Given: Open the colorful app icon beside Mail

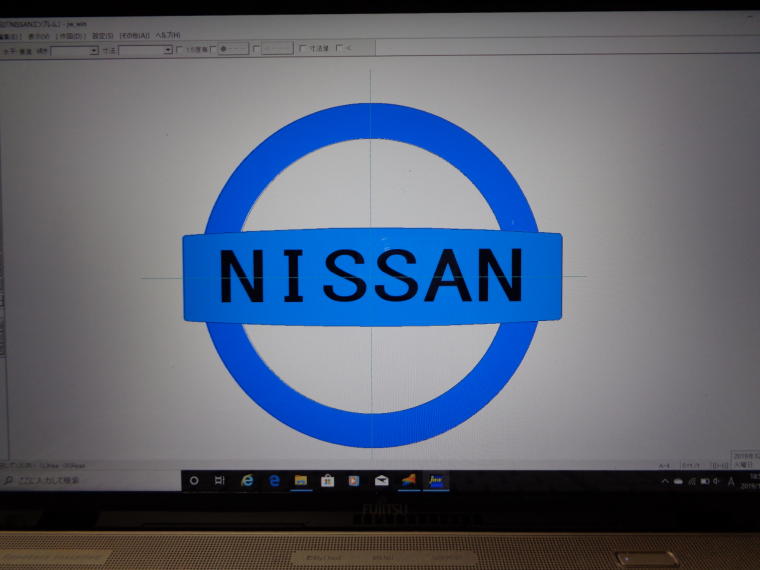Looking at the screenshot, I should click(409, 480).
